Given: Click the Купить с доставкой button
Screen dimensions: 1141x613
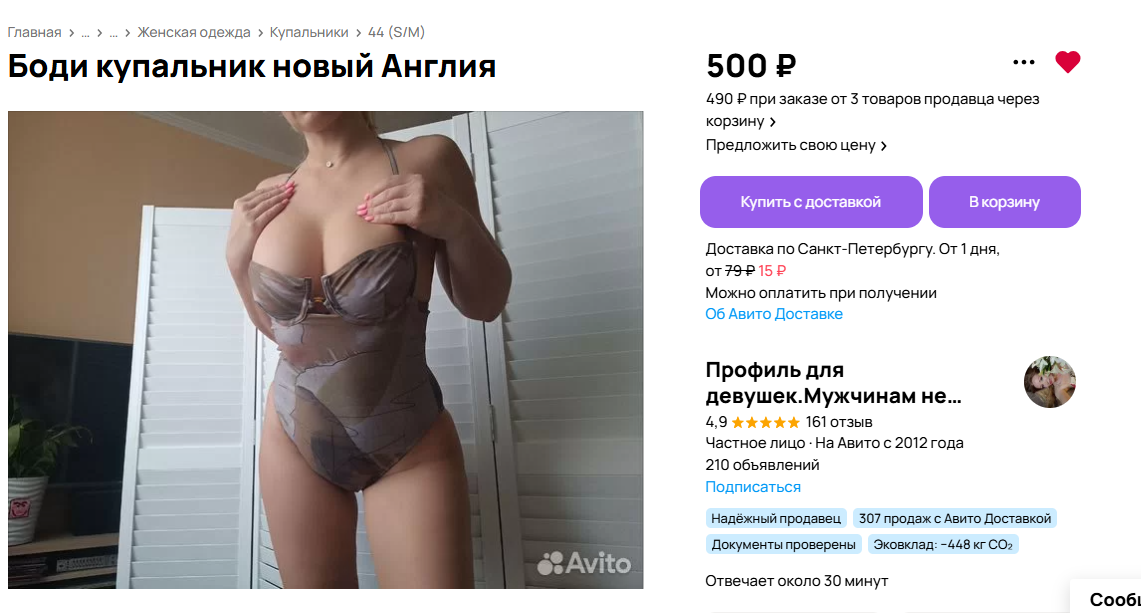Looking at the screenshot, I should pyautogui.click(x=811, y=202).
